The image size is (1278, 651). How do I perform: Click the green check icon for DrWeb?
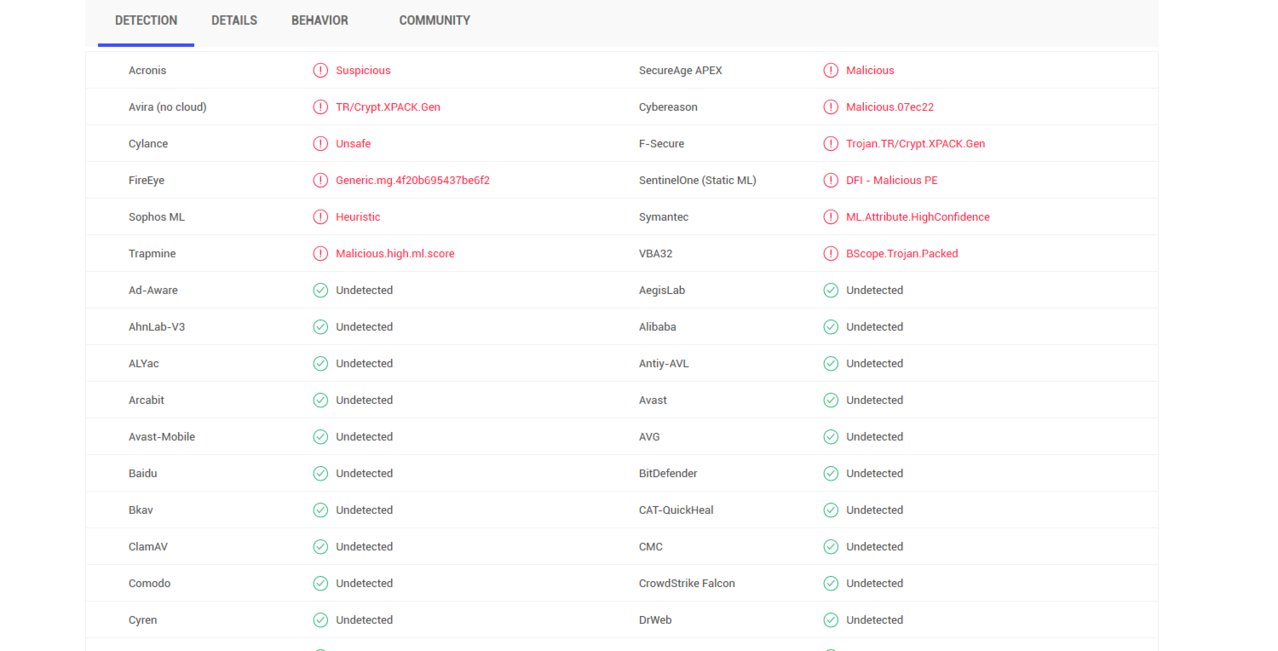830,620
